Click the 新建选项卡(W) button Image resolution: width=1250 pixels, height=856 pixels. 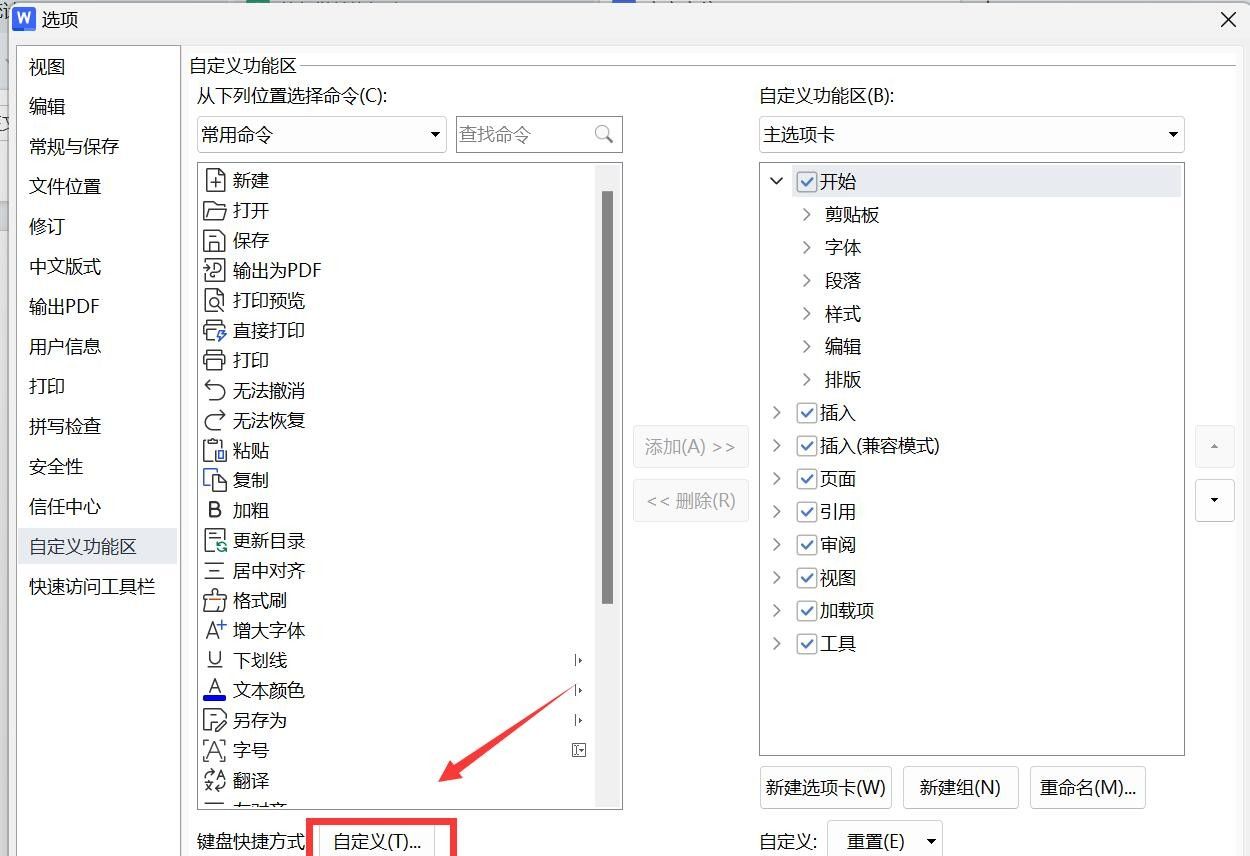pyautogui.click(x=825, y=788)
